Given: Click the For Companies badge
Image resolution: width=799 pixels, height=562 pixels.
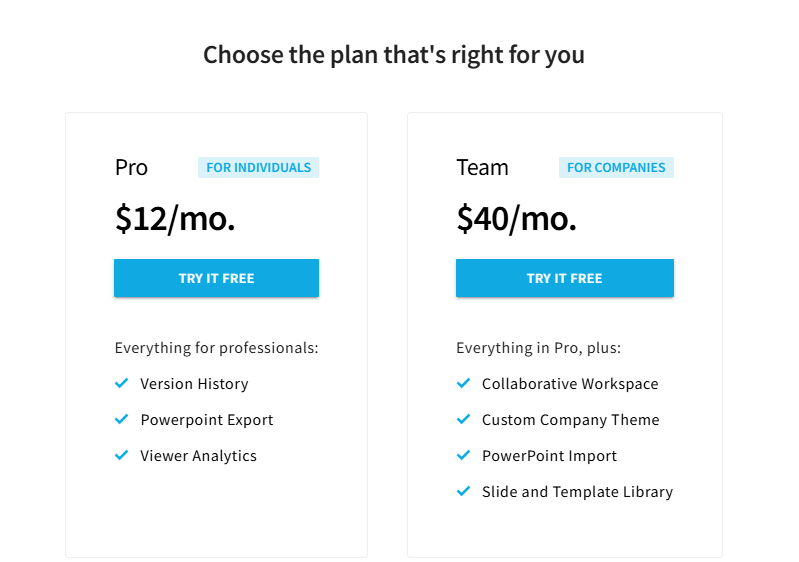Looking at the screenshot, I should (x=616, y=168).
